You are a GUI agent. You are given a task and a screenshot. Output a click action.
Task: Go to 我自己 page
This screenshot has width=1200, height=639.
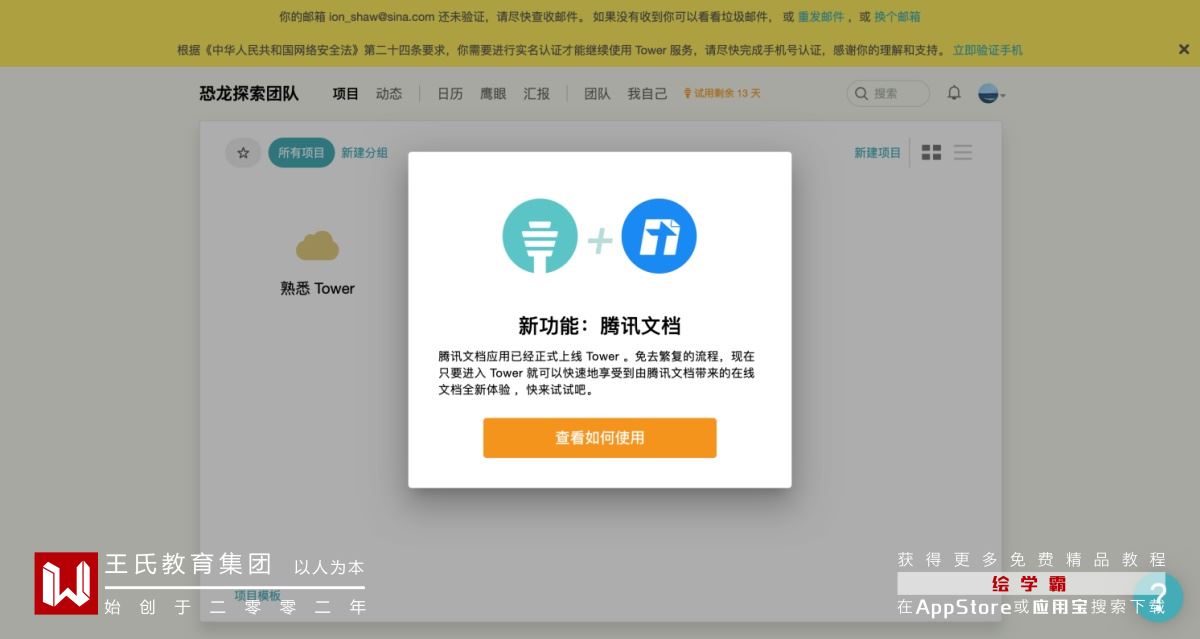pyautogui.click(x=647, y=93)
